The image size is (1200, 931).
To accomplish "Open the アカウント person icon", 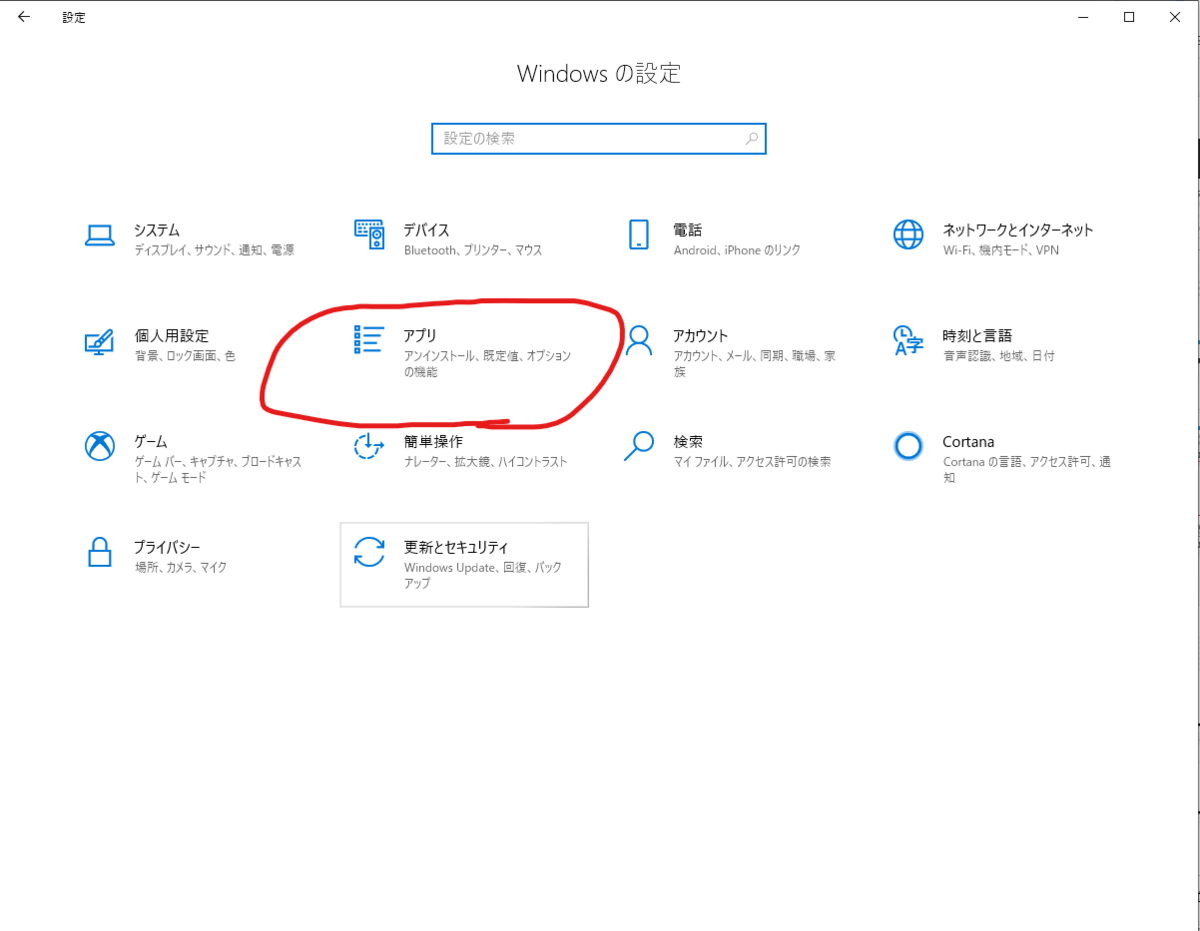I will pos(638,341).
